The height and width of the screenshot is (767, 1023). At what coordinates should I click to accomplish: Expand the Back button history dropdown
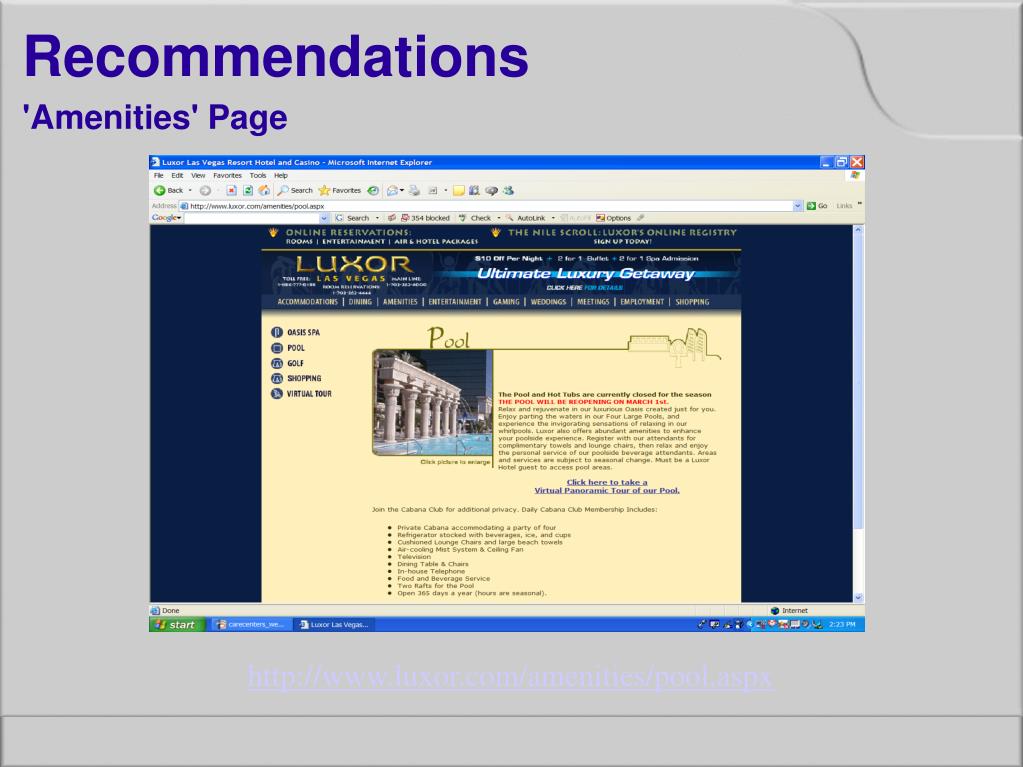[x=190, y=190]
